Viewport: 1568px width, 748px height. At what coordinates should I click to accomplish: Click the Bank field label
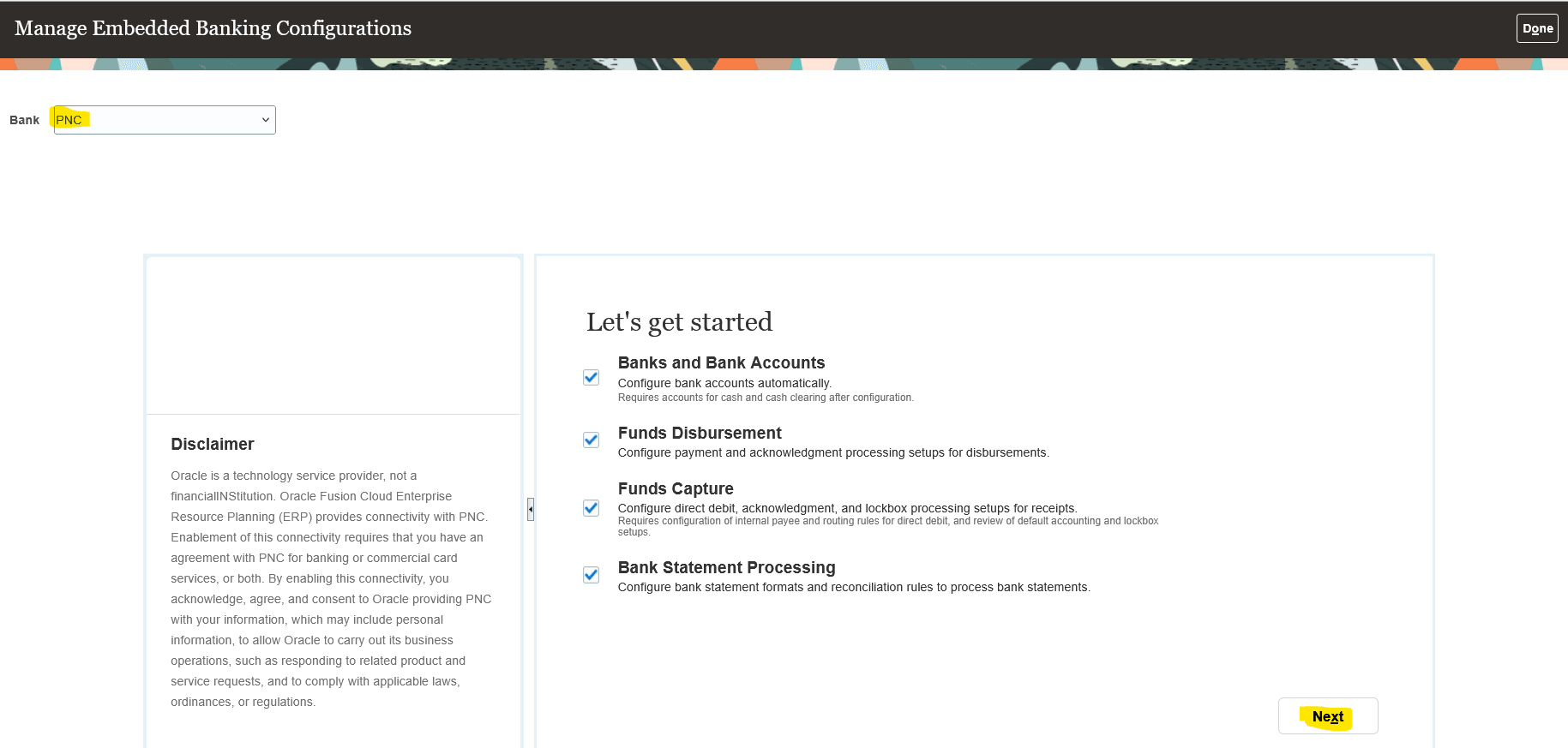pos(24,120)
